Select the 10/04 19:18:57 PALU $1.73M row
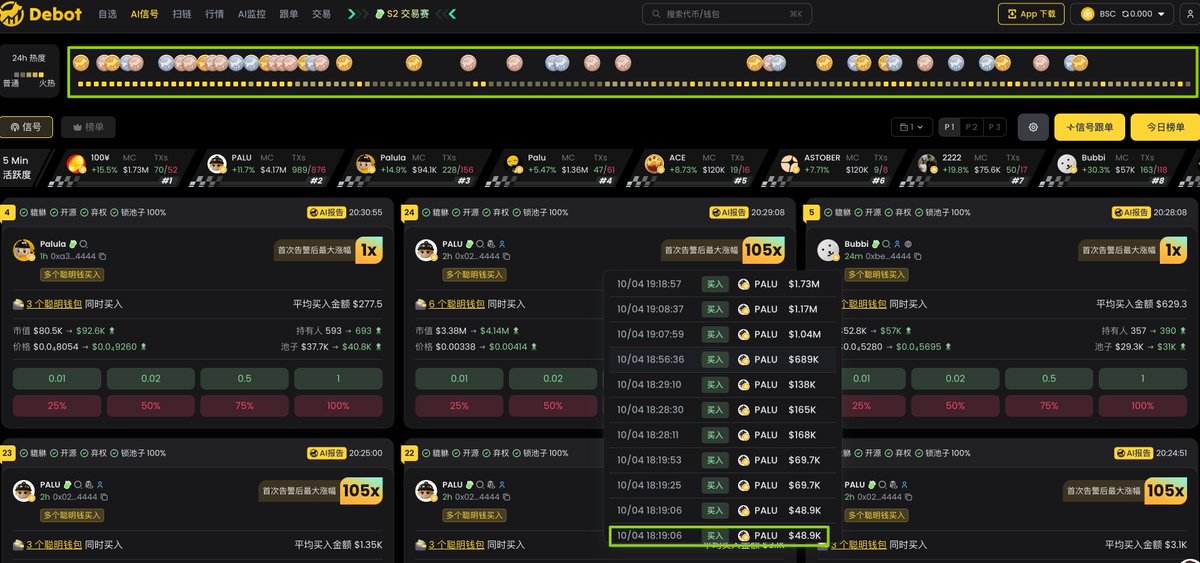 click(x=720, y=284)
